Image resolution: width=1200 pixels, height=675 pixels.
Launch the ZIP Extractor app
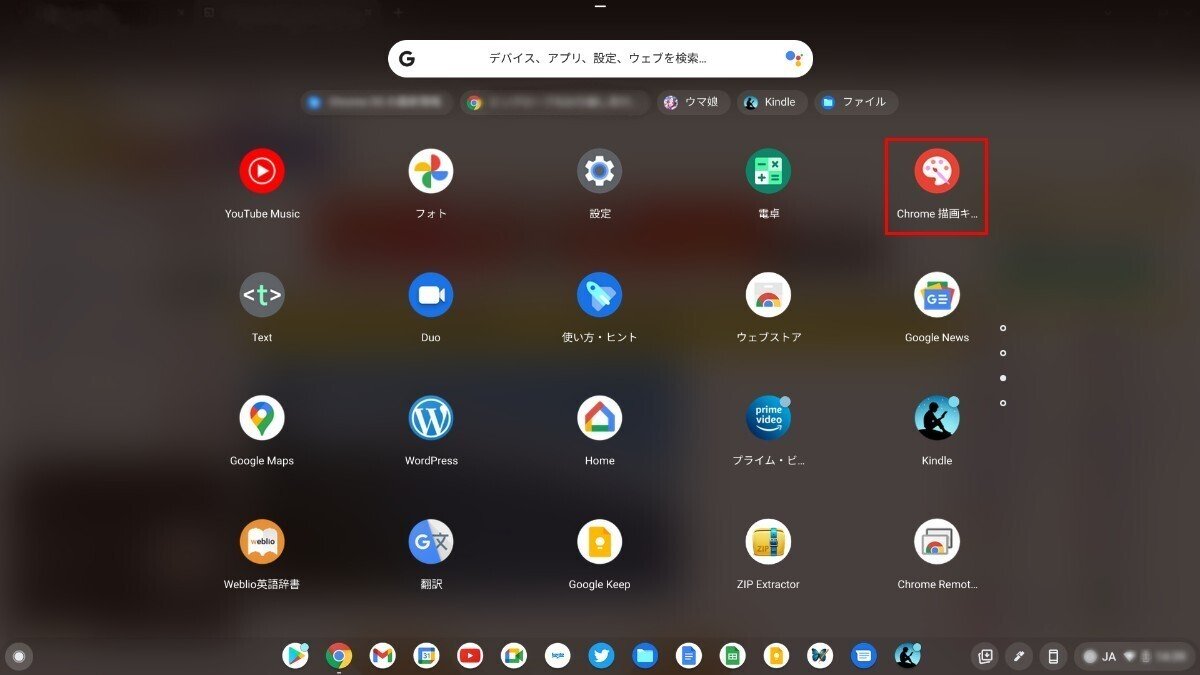point(768,542)
